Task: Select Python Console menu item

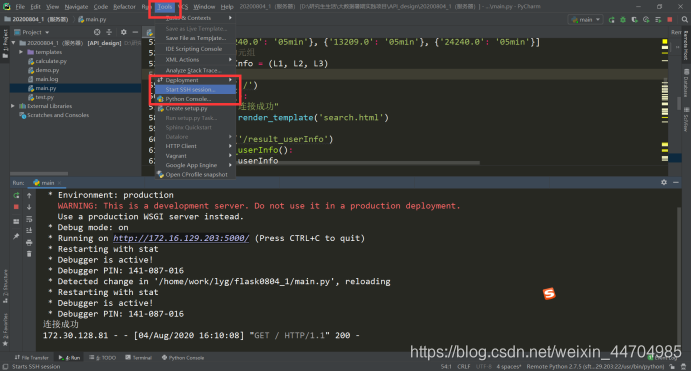Action: point(196,99)
